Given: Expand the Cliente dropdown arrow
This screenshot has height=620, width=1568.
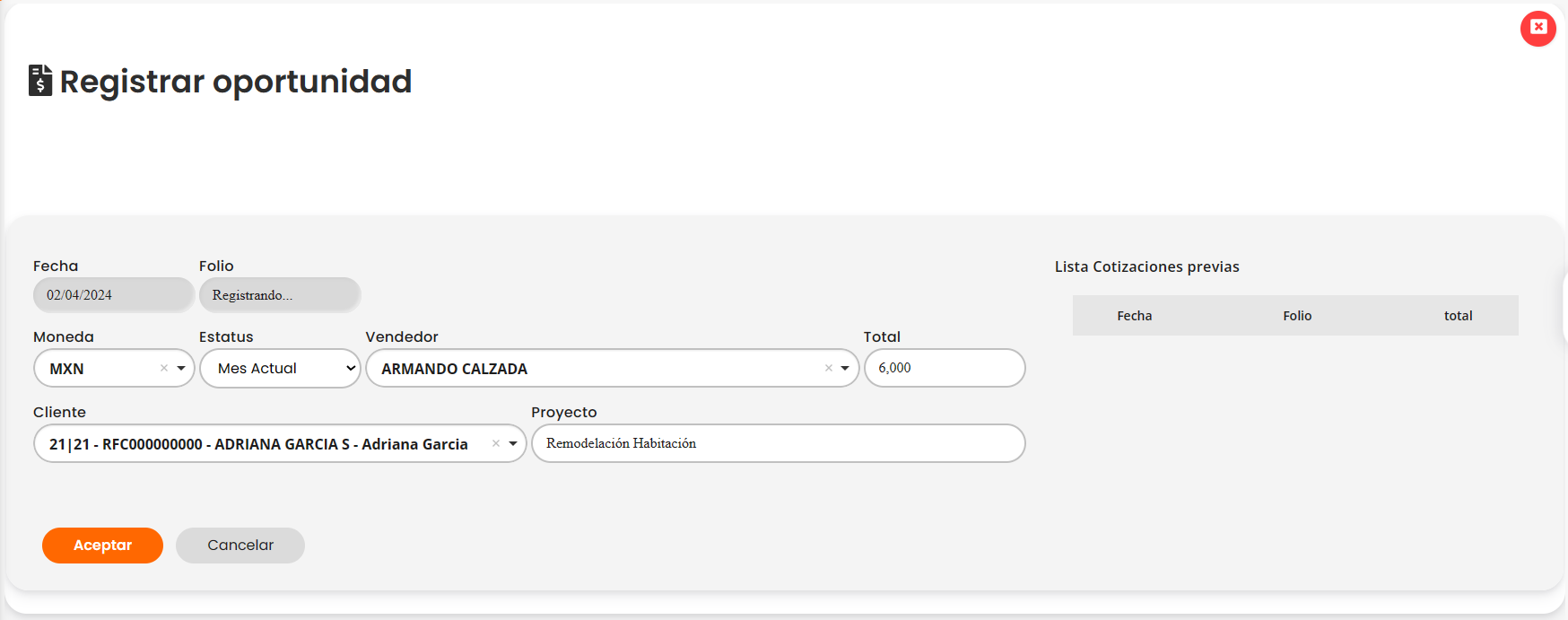Looking at the screenshot, I should click(x=513, y=443).
